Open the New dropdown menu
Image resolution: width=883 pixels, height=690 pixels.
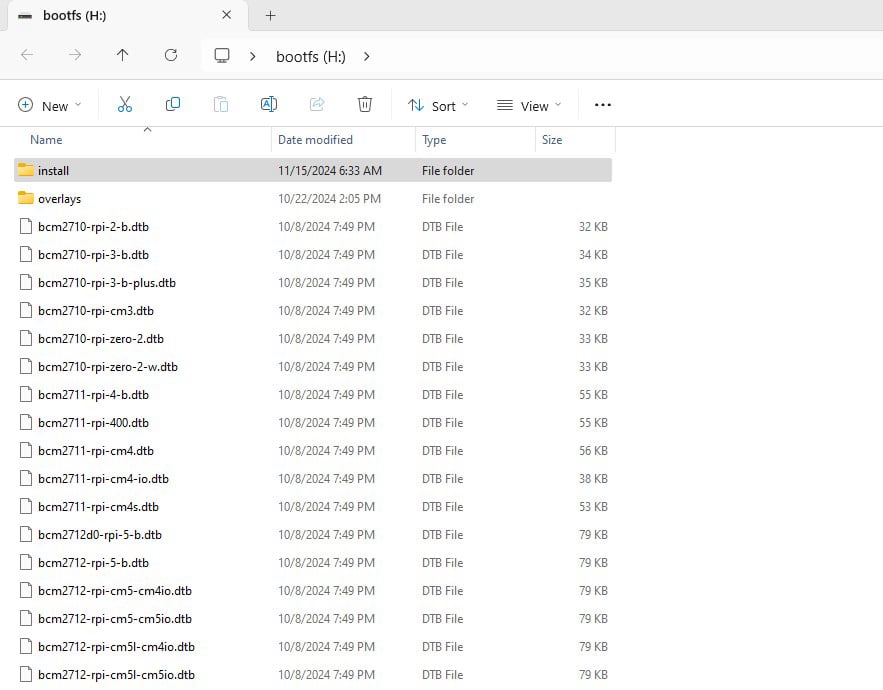click(47, 104)
